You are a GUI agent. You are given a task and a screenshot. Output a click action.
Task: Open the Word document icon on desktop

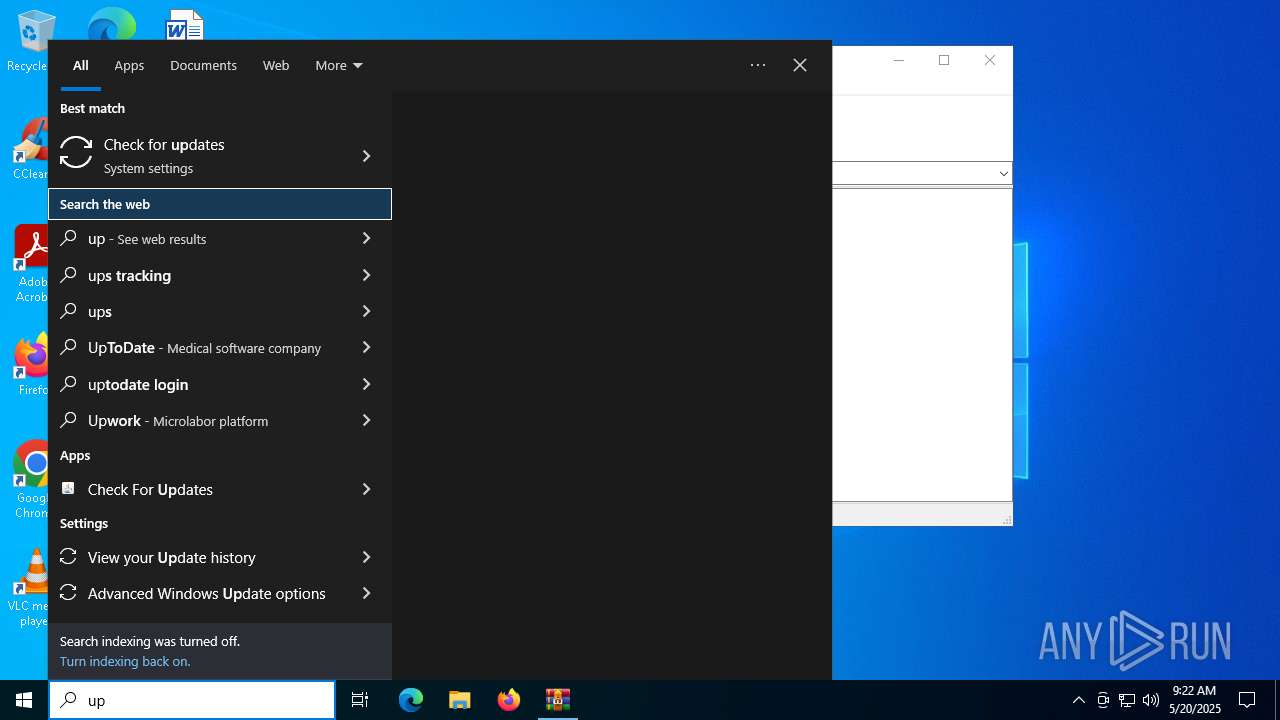tap(185, 24)
